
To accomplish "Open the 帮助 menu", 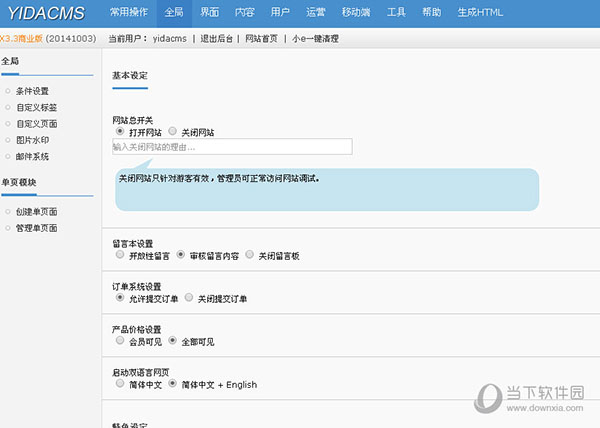I will coord(432,12).
